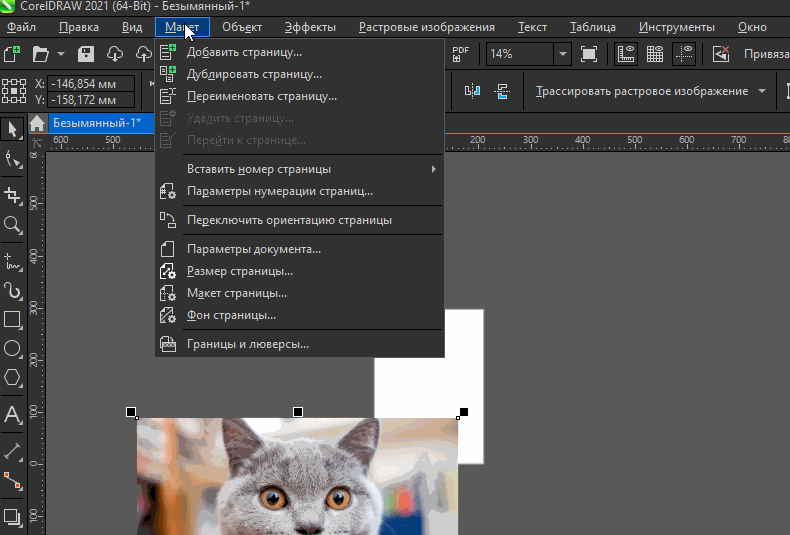Select the Artistic Media tool
Viewport: 790px width, 535px height.
point(13,291)
